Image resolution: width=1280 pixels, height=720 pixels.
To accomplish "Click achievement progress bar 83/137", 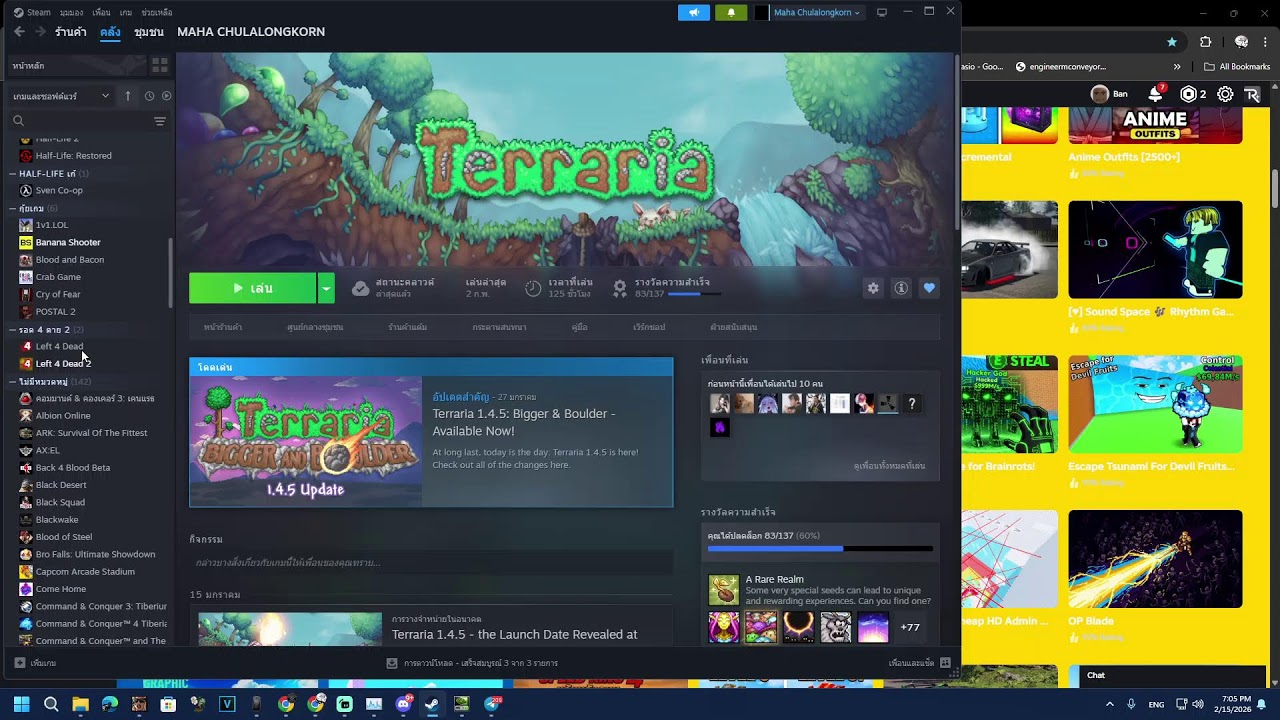I will (x=820, y=548).
